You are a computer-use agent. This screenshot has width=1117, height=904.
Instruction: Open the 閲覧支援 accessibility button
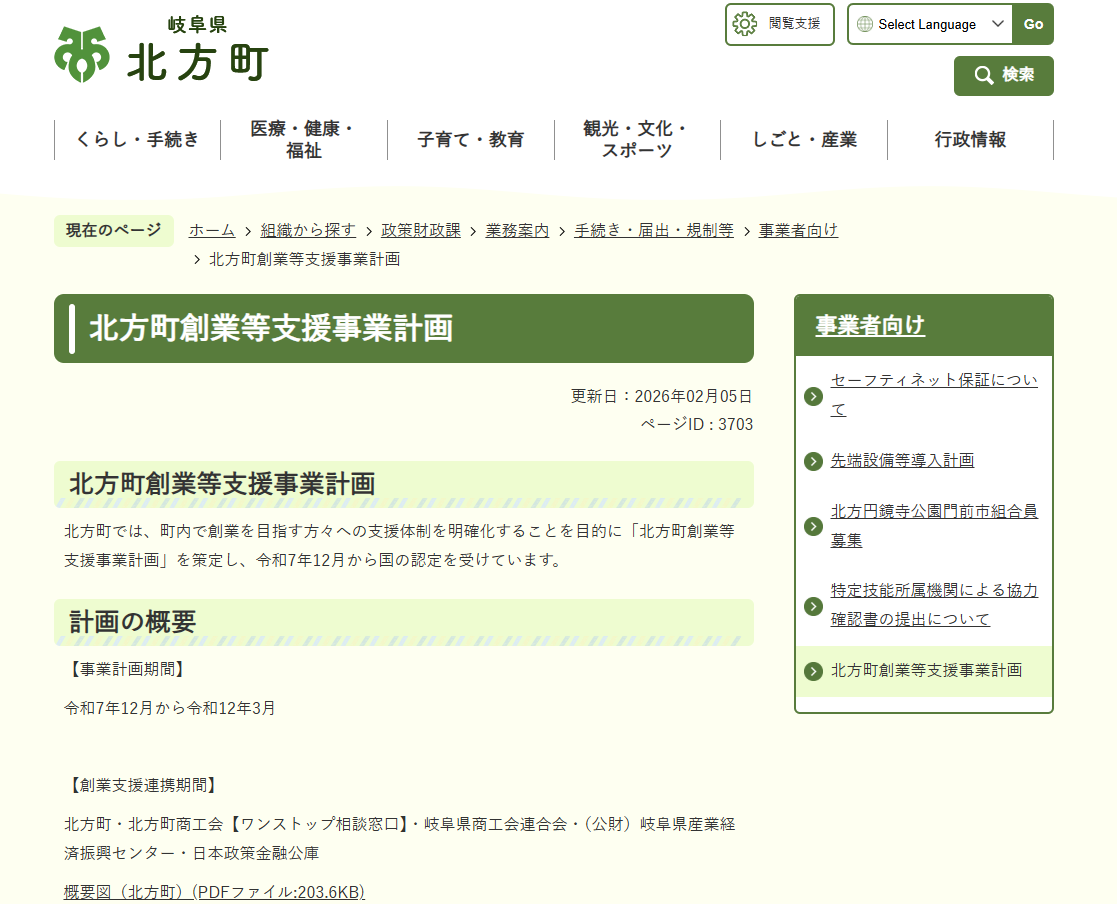pyautogui.click(x=779, y=24)
